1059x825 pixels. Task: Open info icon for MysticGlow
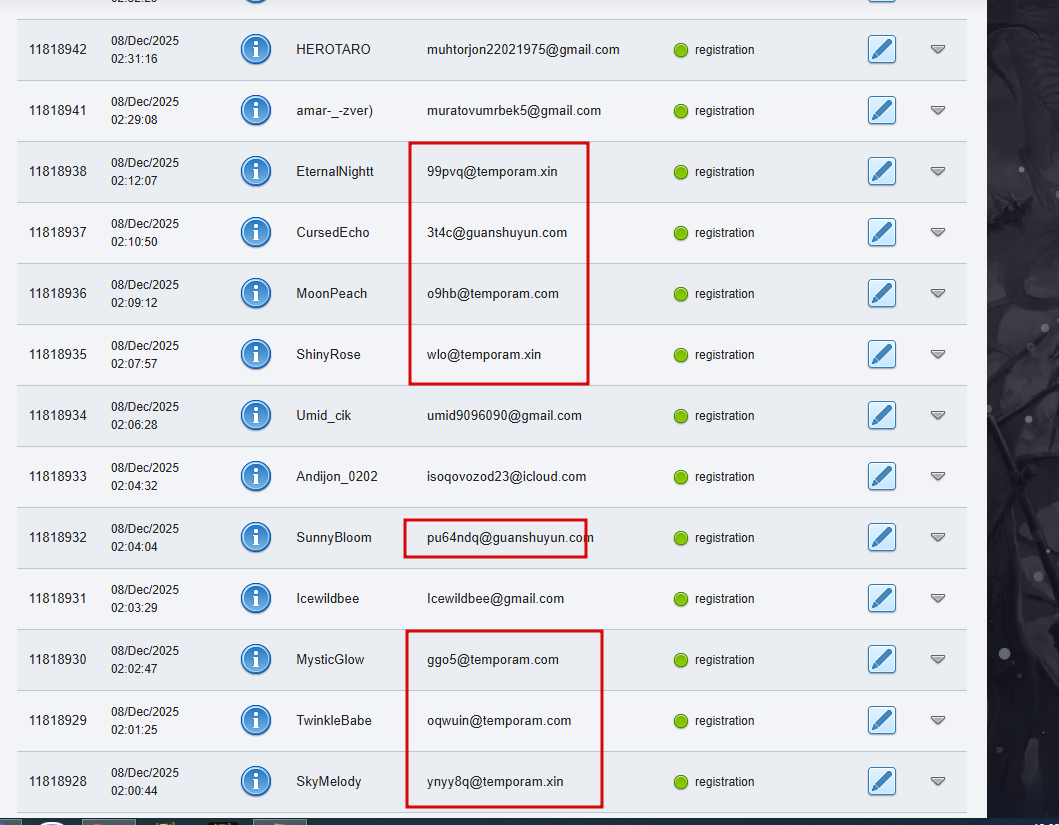[x=255, y=659]
